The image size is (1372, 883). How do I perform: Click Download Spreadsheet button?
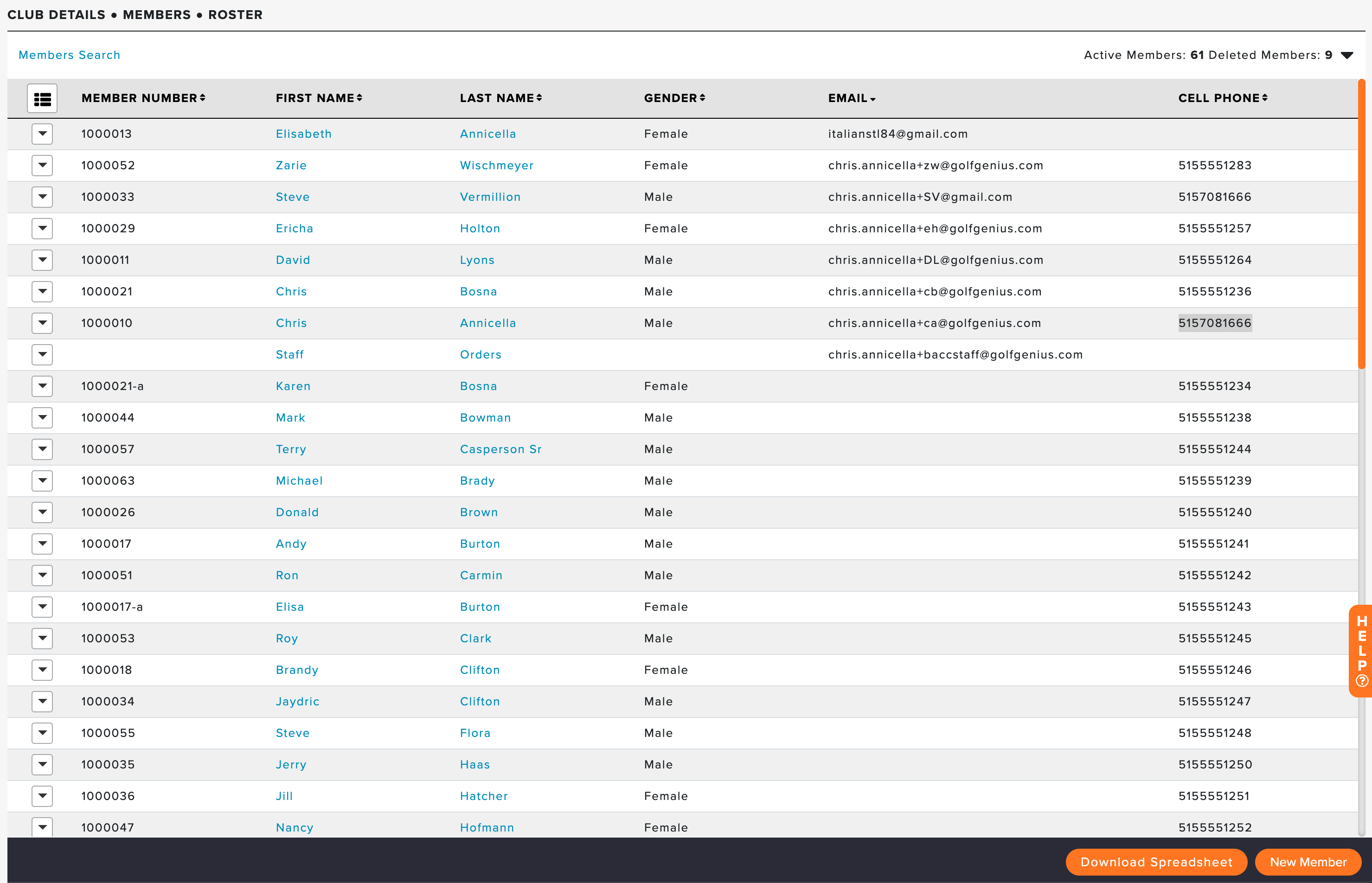[1156, 862]
